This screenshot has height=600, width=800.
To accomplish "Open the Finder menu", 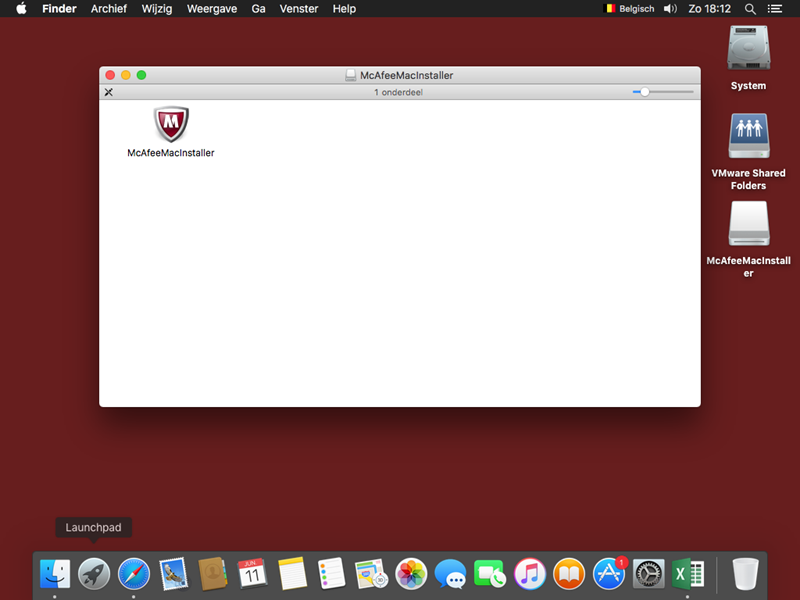I will [59, 9].
